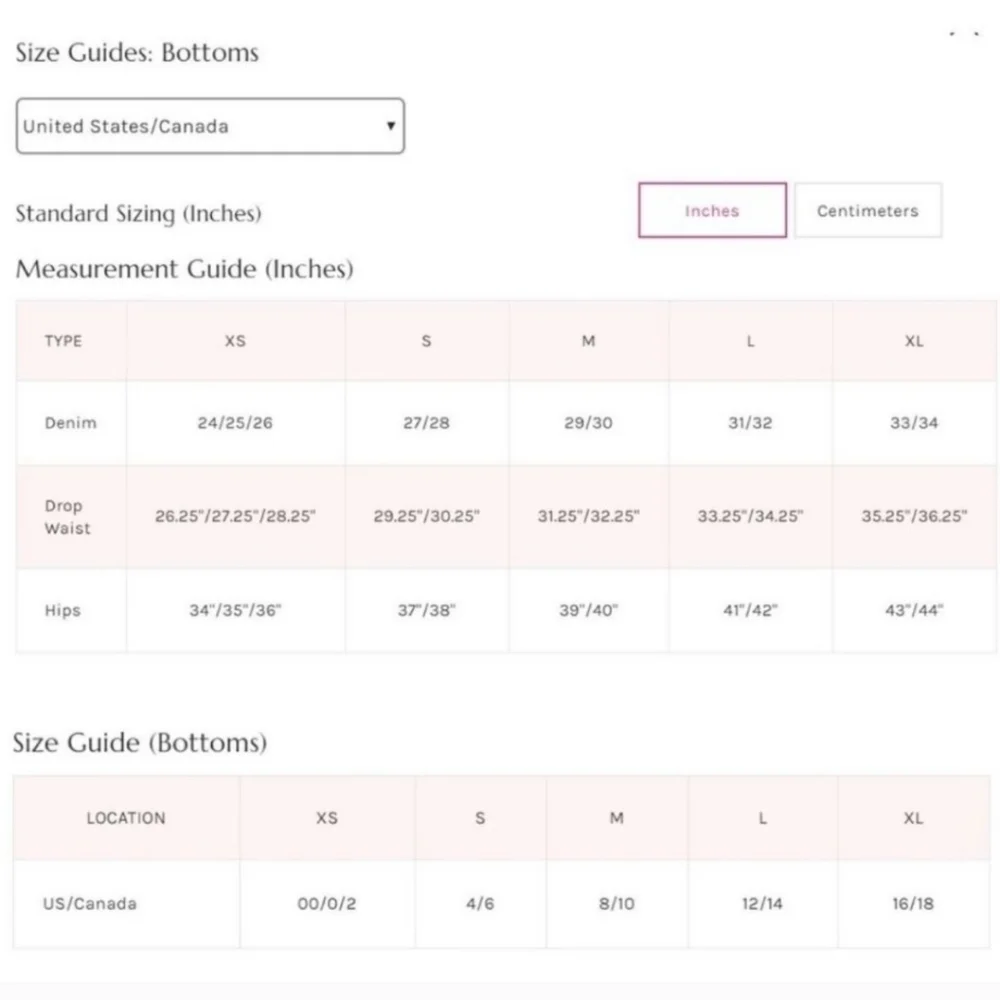
Task: Click the 29/30 denim size cell
Action: (x=588, y=423)
